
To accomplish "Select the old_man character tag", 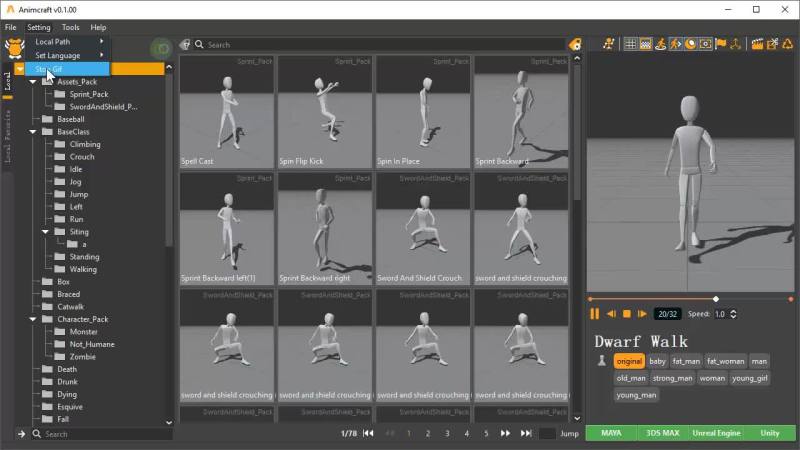I will pyautogui.click(x=631, y=378).
